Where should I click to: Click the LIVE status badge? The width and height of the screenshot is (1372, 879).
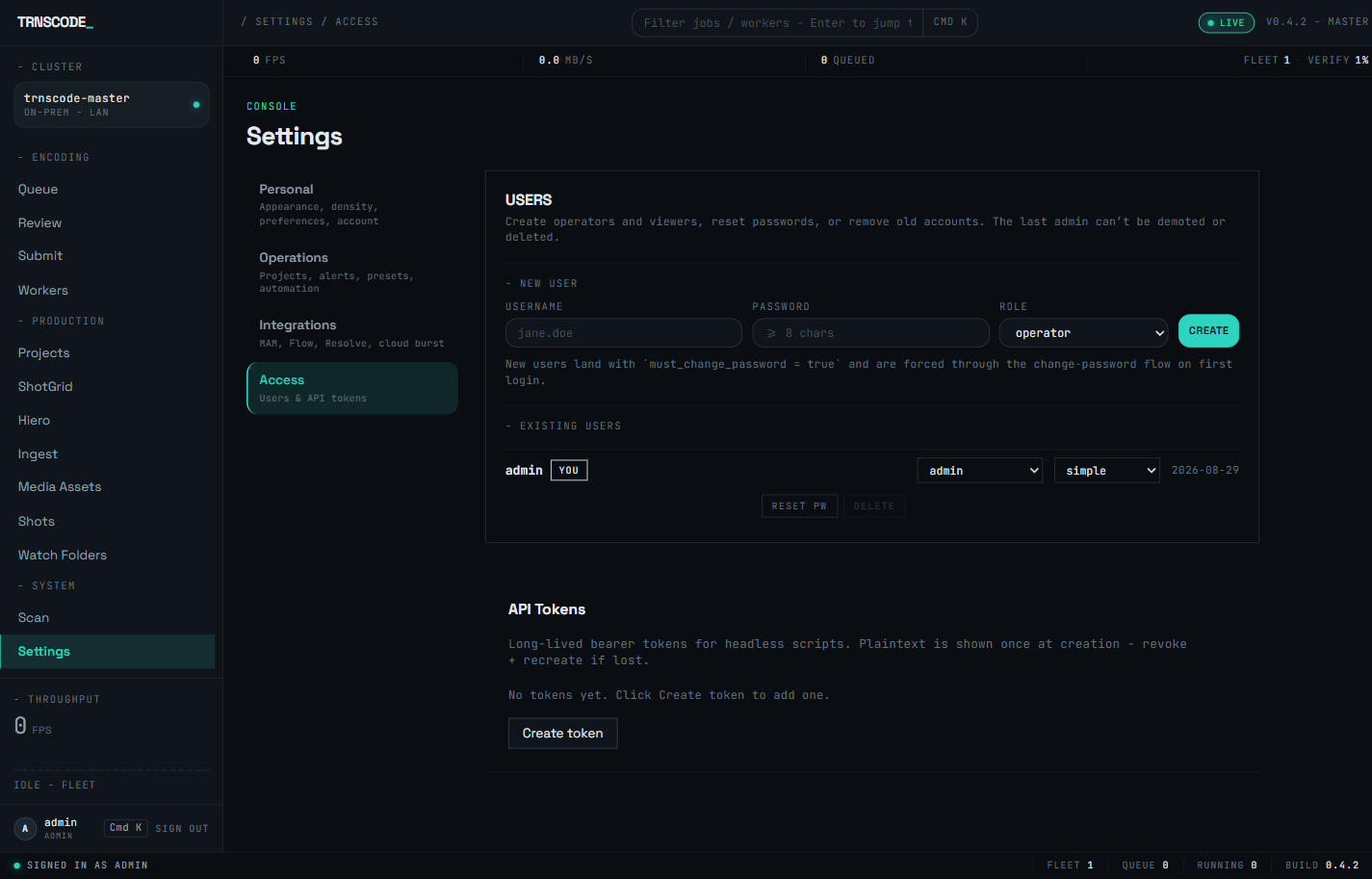tap(1226, 22)
